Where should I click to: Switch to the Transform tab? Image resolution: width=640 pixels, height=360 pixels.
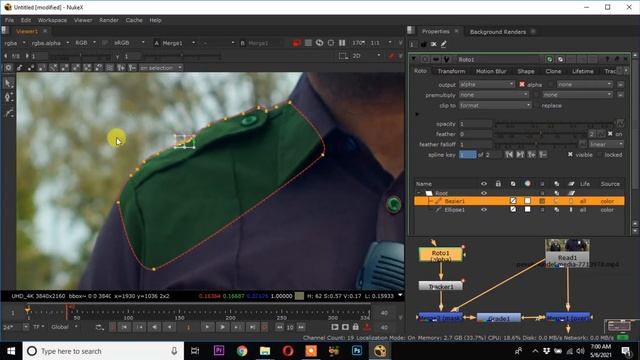tap(451, 71)
